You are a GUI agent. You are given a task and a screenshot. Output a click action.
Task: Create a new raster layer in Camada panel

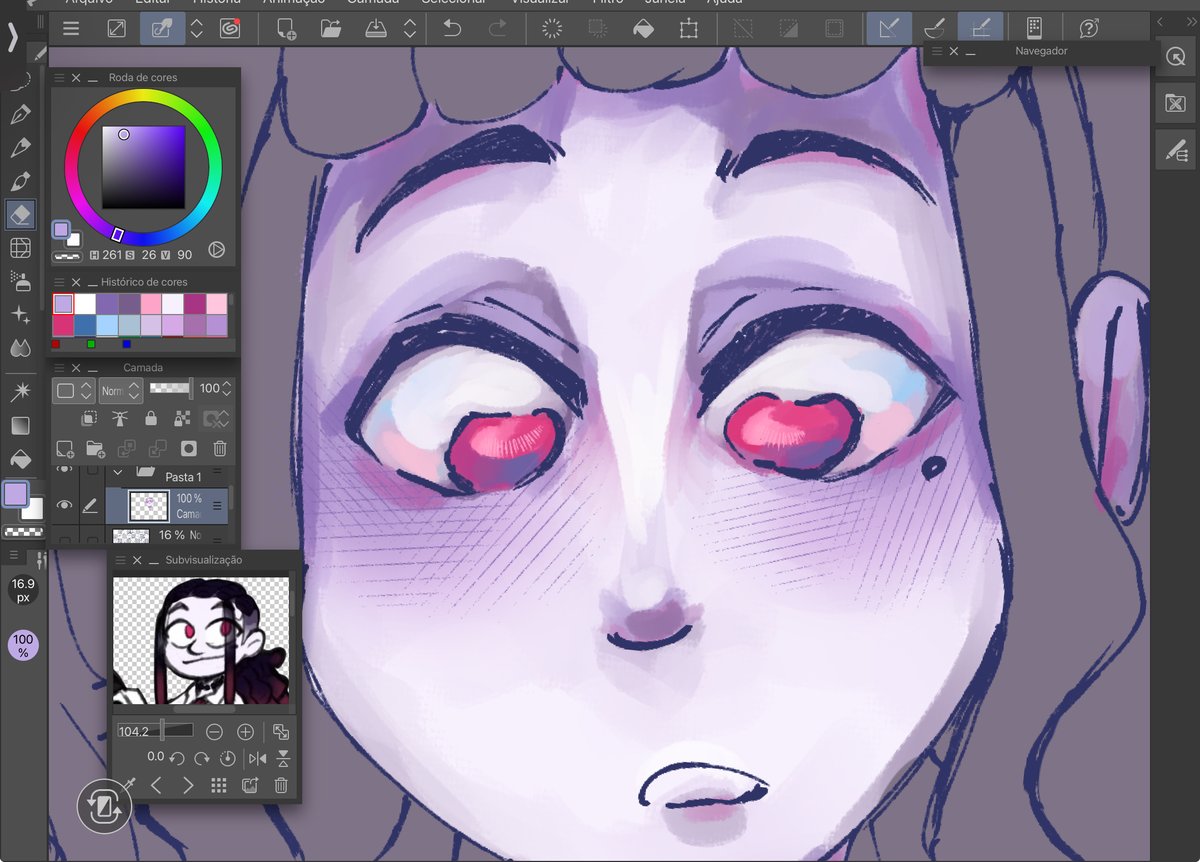pos(65,449)
